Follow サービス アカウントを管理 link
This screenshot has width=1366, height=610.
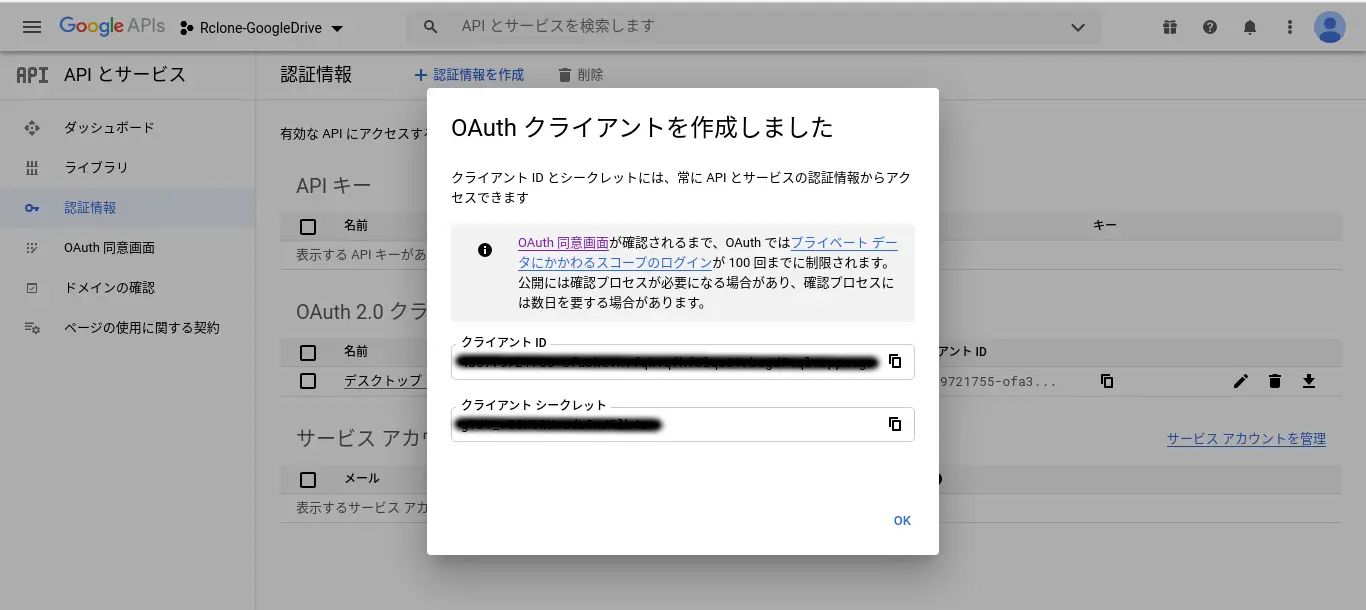1246,439
